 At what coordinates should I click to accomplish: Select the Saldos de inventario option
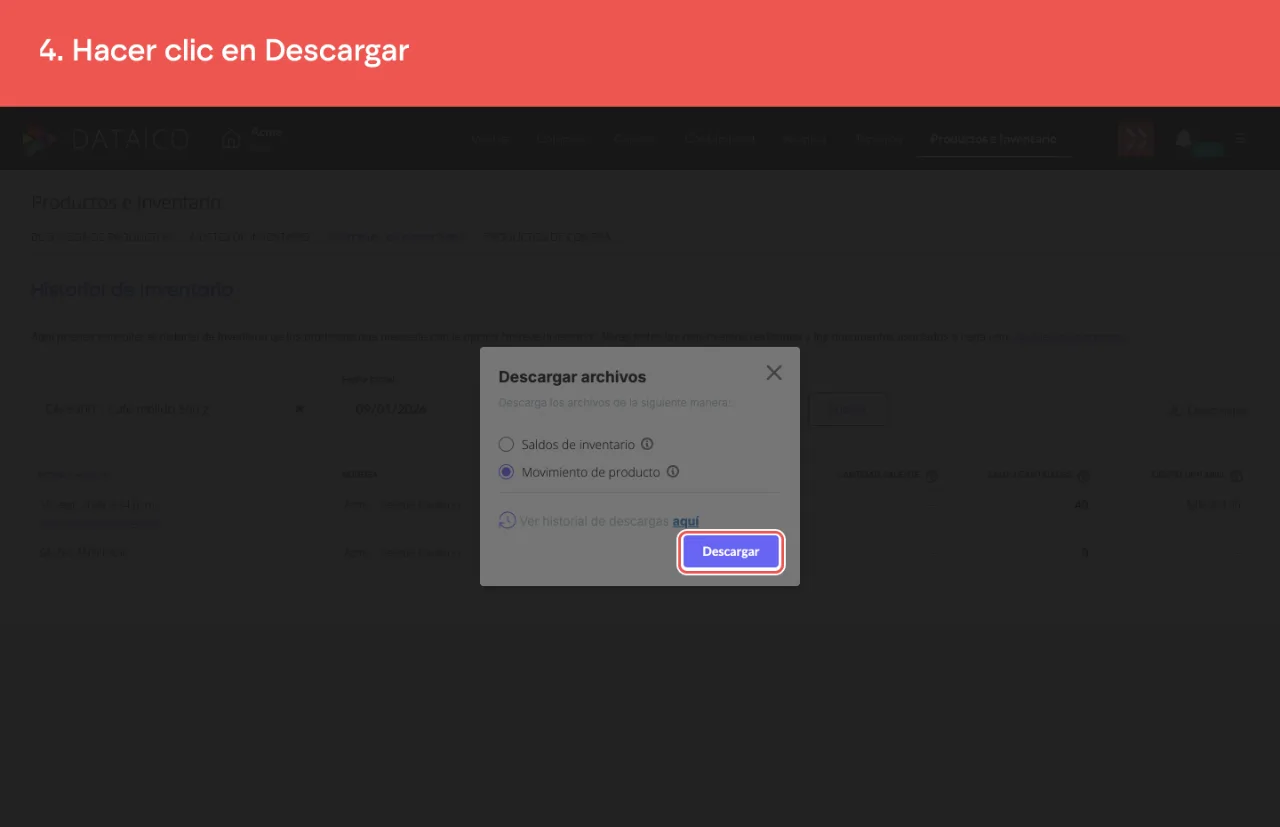point(506,444)
